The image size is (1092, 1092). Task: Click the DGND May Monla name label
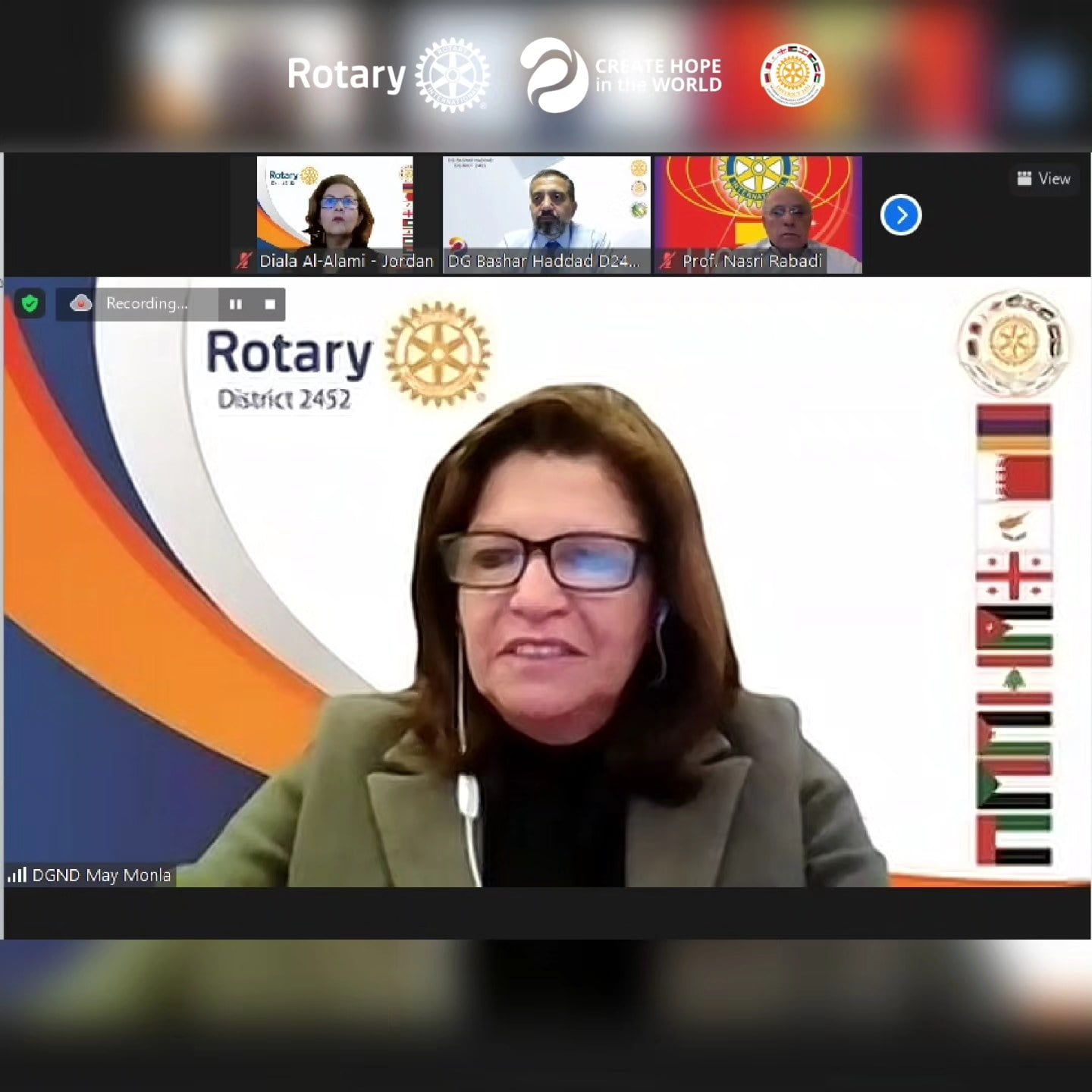[102, 875]
